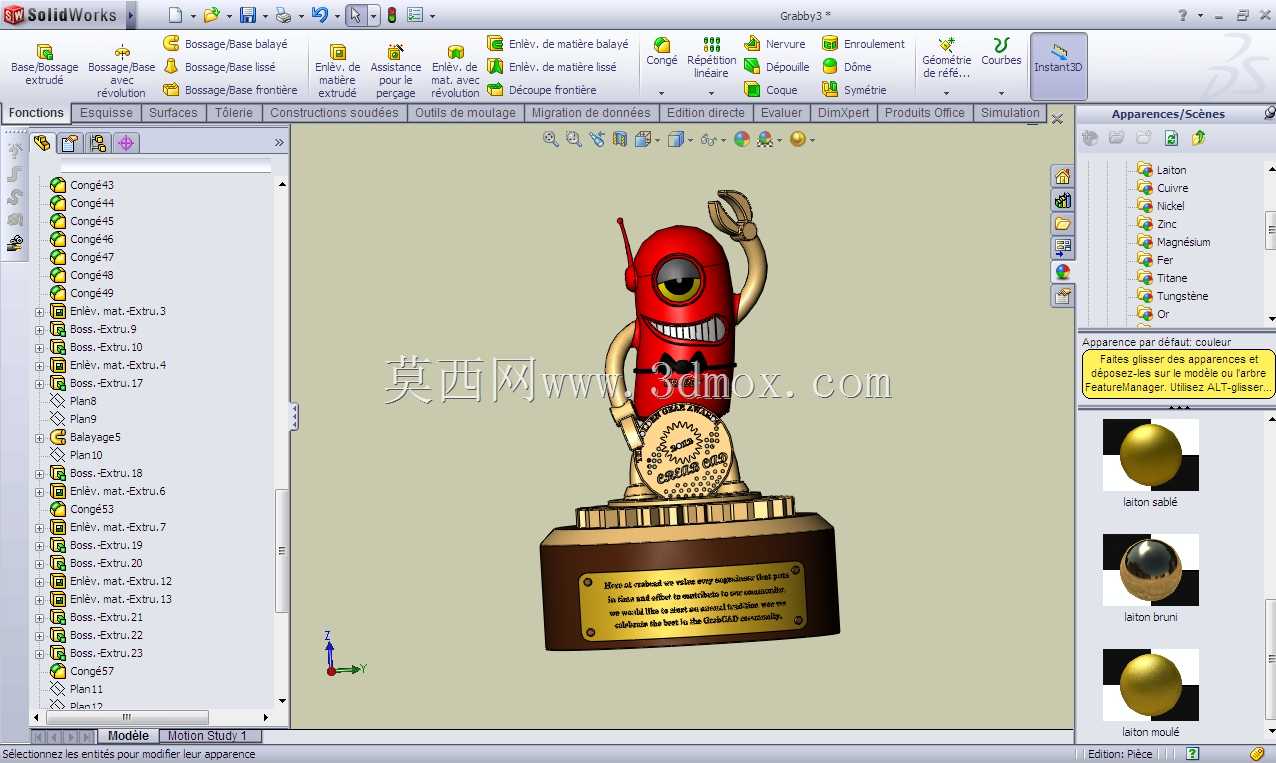Viewport: 1276px width, 763px height.
Task: Open Géométrie de référence tool
Action: (946, 58)
